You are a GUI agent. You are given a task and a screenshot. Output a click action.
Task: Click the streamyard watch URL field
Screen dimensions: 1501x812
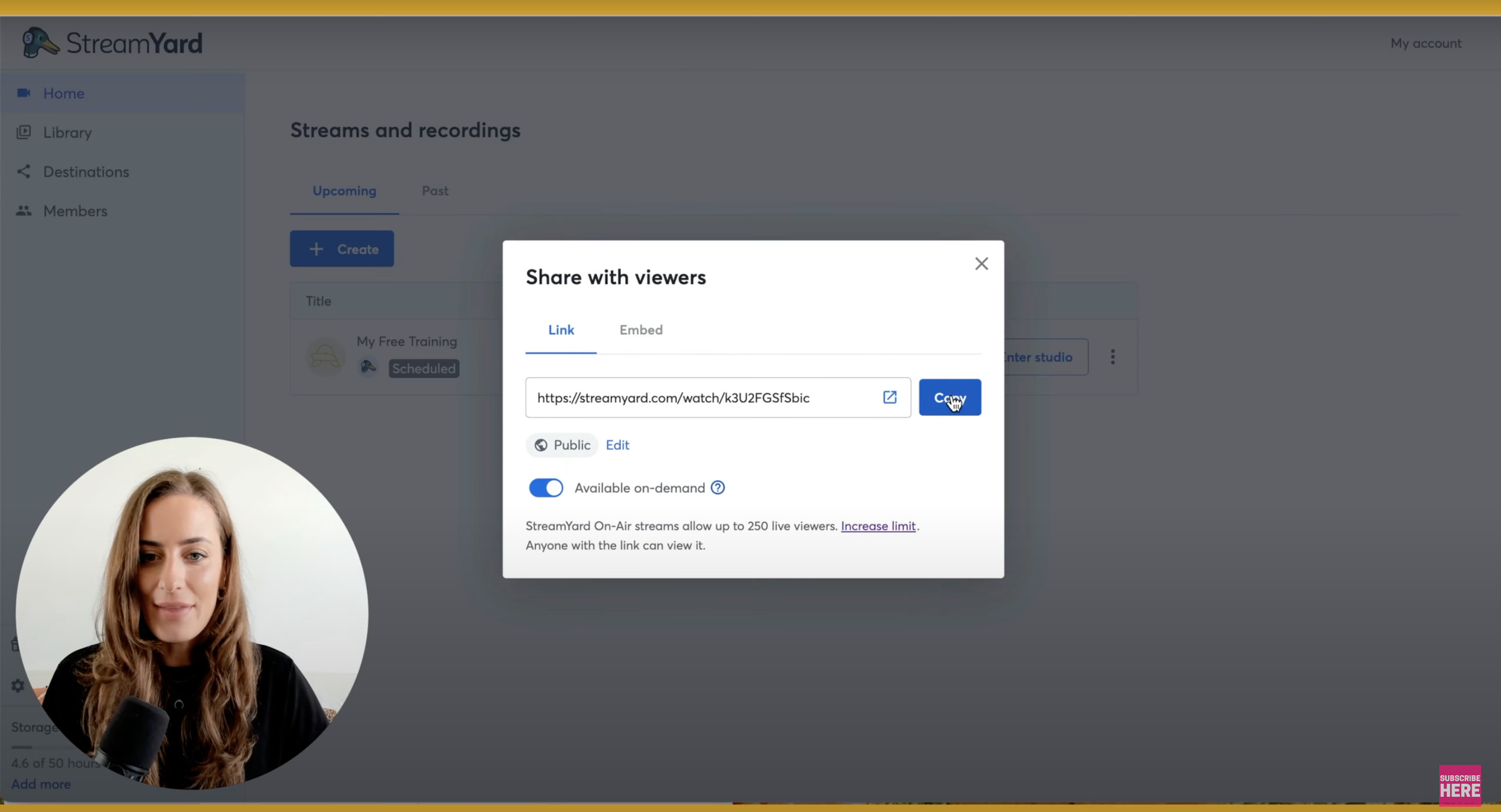[x=717, y=397]
